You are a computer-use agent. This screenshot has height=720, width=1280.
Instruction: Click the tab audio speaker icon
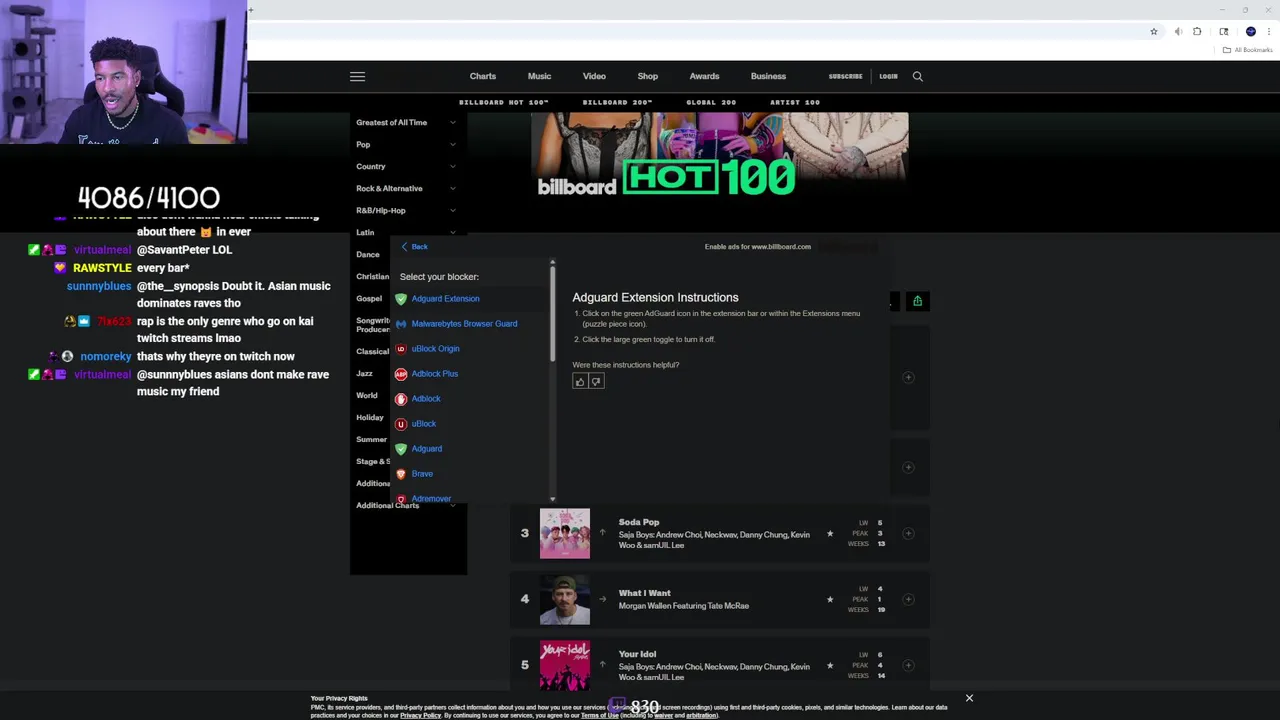[x=1178, y=31]
